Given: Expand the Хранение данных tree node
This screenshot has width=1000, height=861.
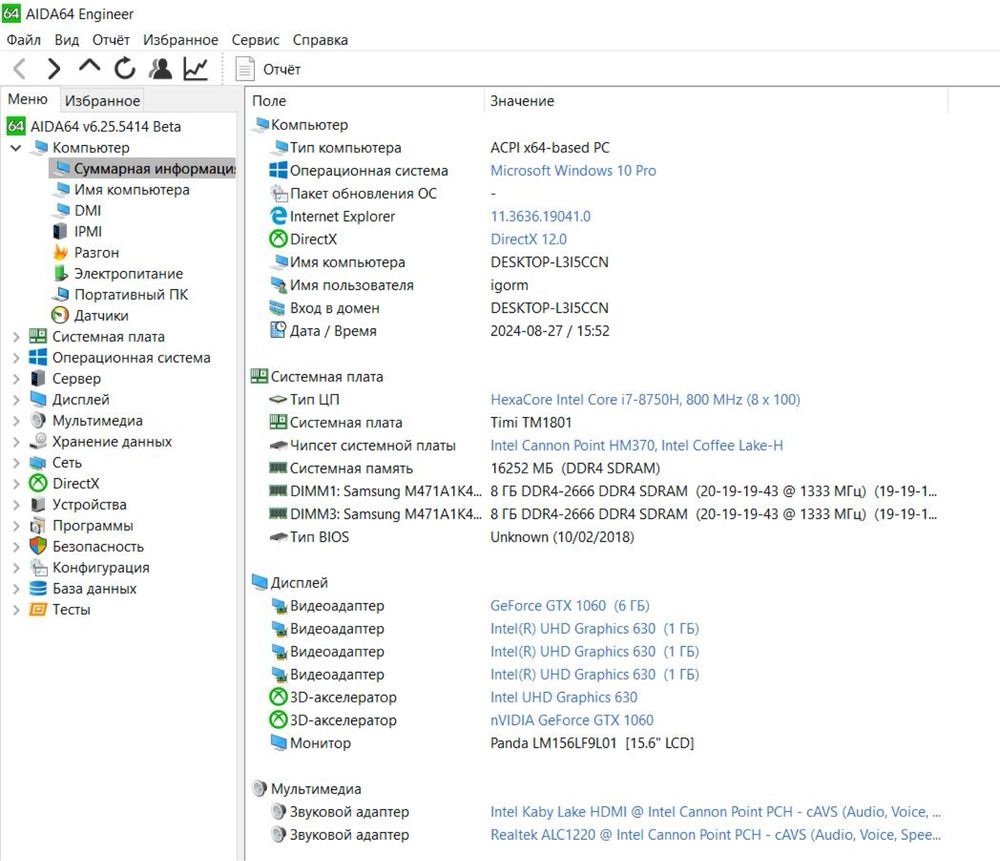Looking at the screenshot, I should 16,442.
